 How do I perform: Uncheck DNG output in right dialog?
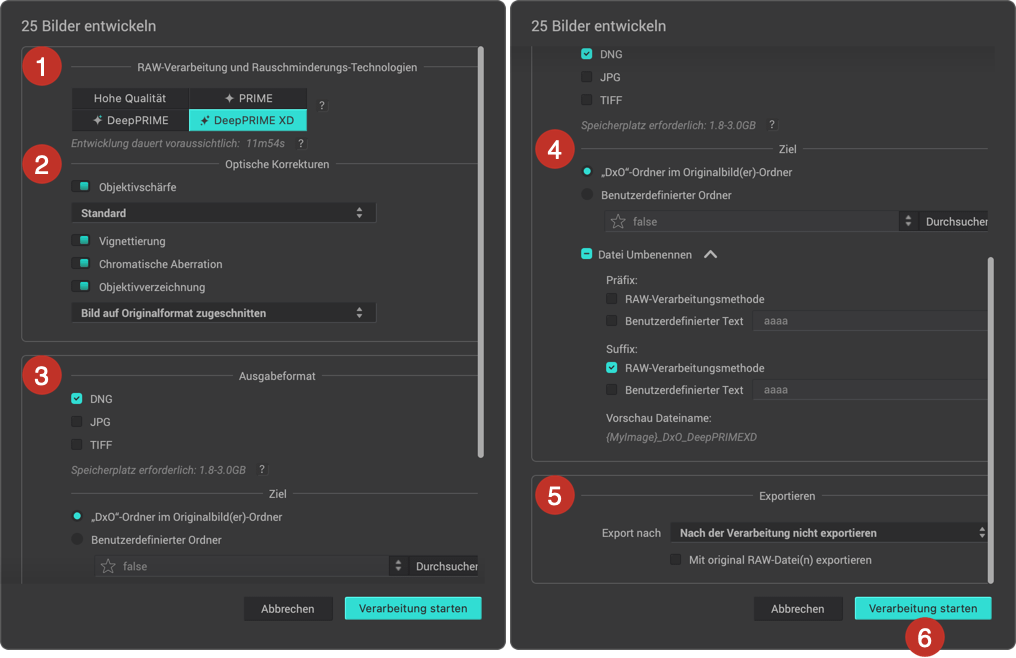[587, 54]
